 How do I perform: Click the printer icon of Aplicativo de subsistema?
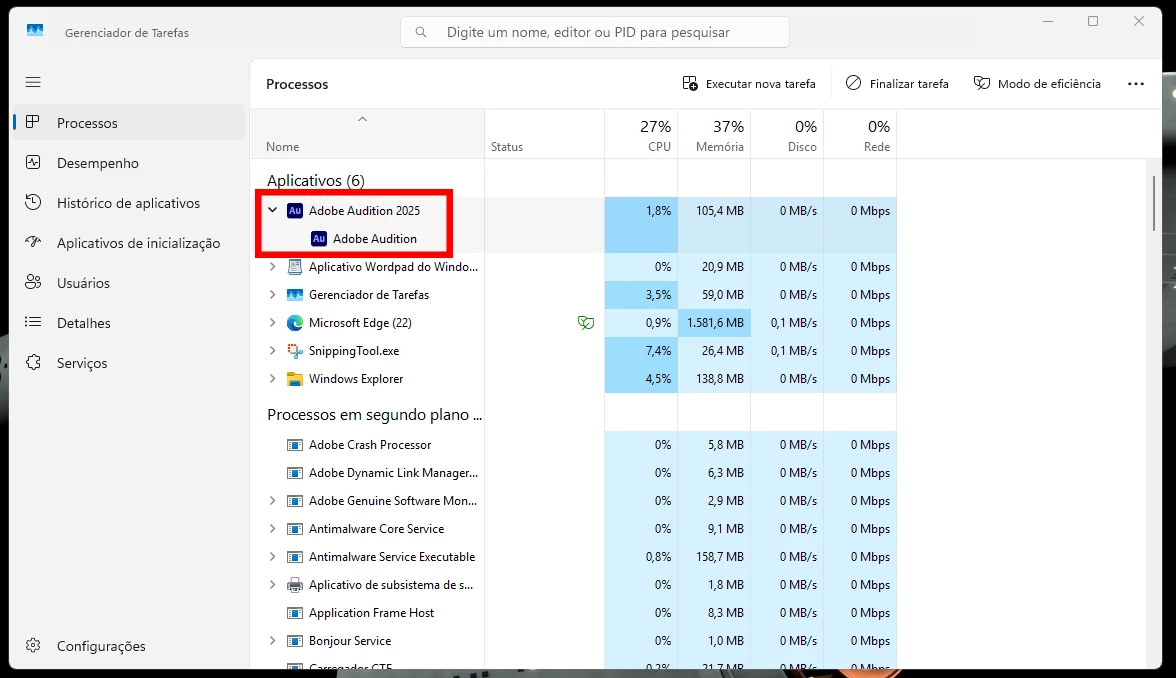tap(296, 585)
